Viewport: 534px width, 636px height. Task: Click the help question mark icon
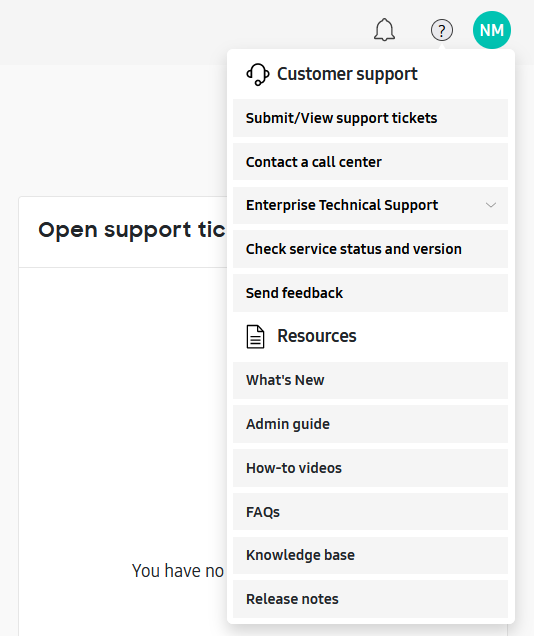pyautogui.click(x=442, y=30)
